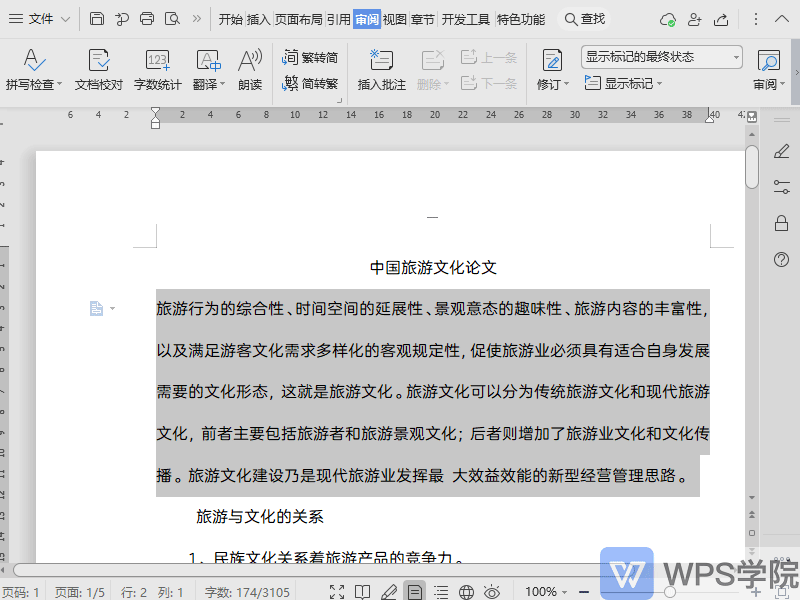Screen dimensions: 800x600
Task: Switch to reading layout book icon
Action: (362, 592)
